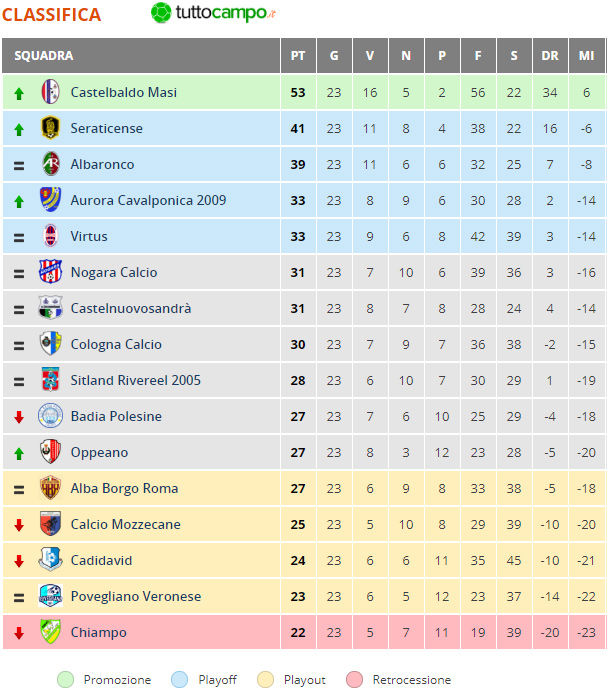Click the Aurora Cavalponica 2009 crest

point(50,200)
